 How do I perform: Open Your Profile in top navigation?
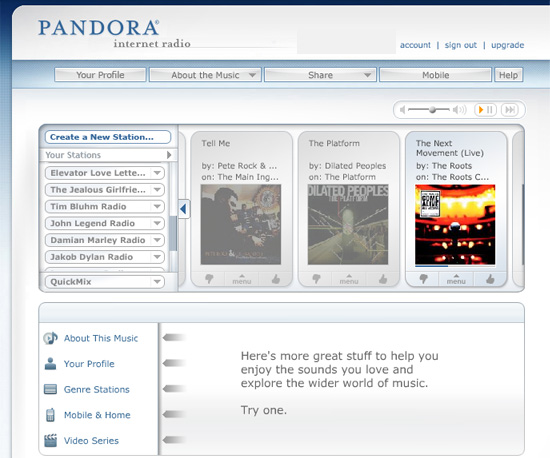pyautogui.click(x=100, y=75)
